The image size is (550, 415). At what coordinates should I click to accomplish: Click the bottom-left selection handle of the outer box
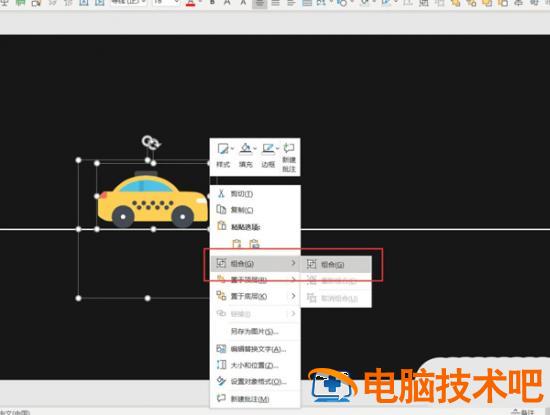click(78, 298)
